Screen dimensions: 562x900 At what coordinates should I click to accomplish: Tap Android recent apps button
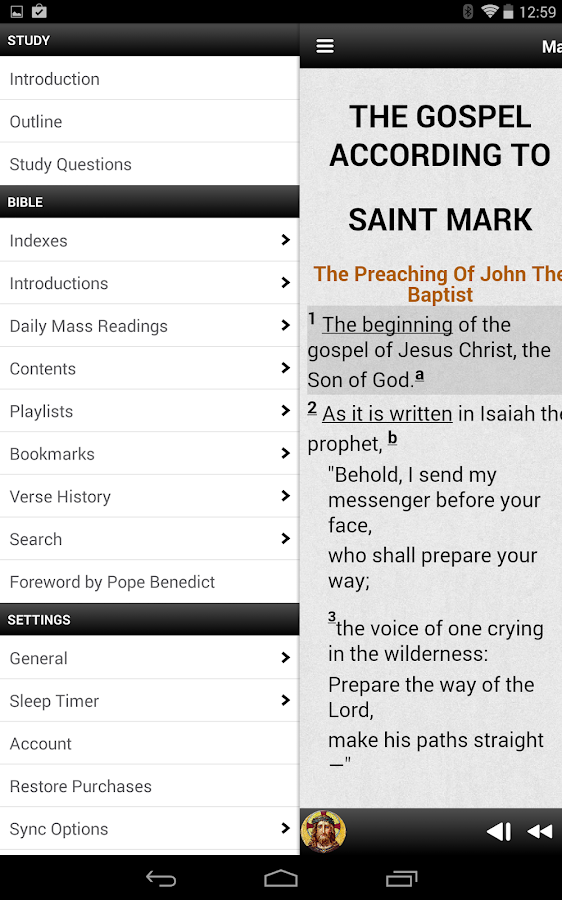coord(401,878)
